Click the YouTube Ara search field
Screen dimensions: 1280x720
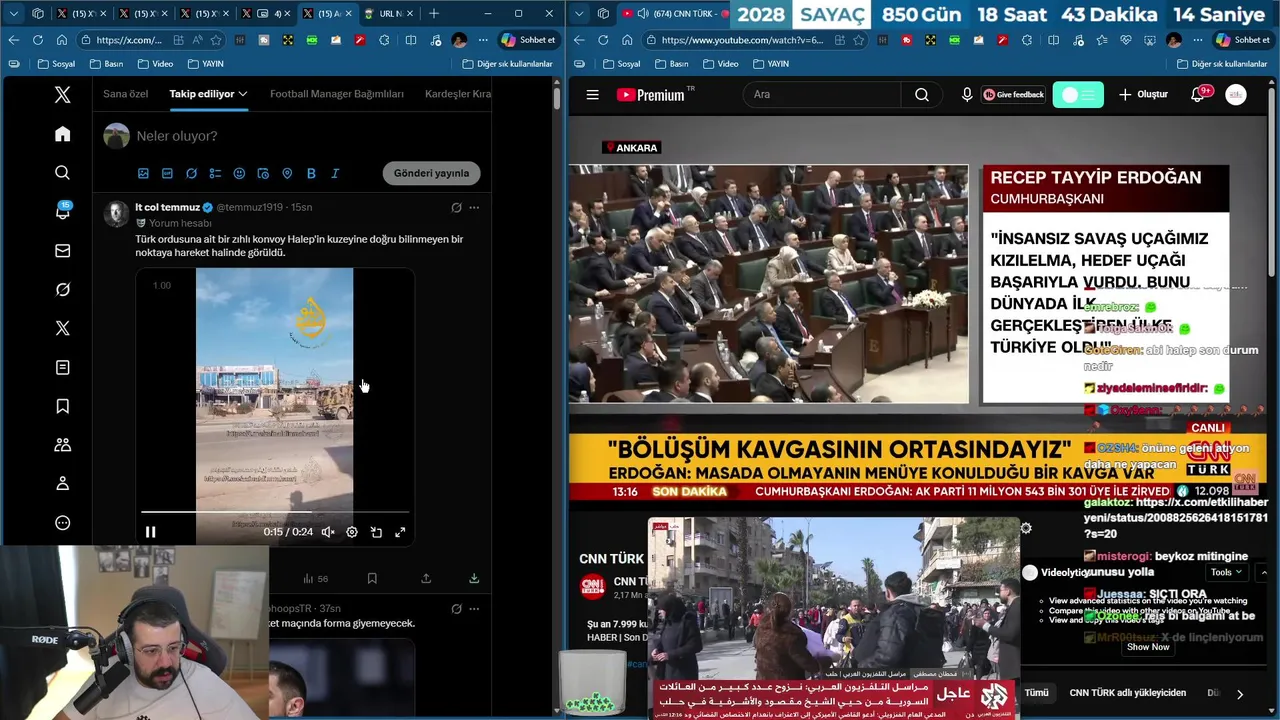pos(822,95)
